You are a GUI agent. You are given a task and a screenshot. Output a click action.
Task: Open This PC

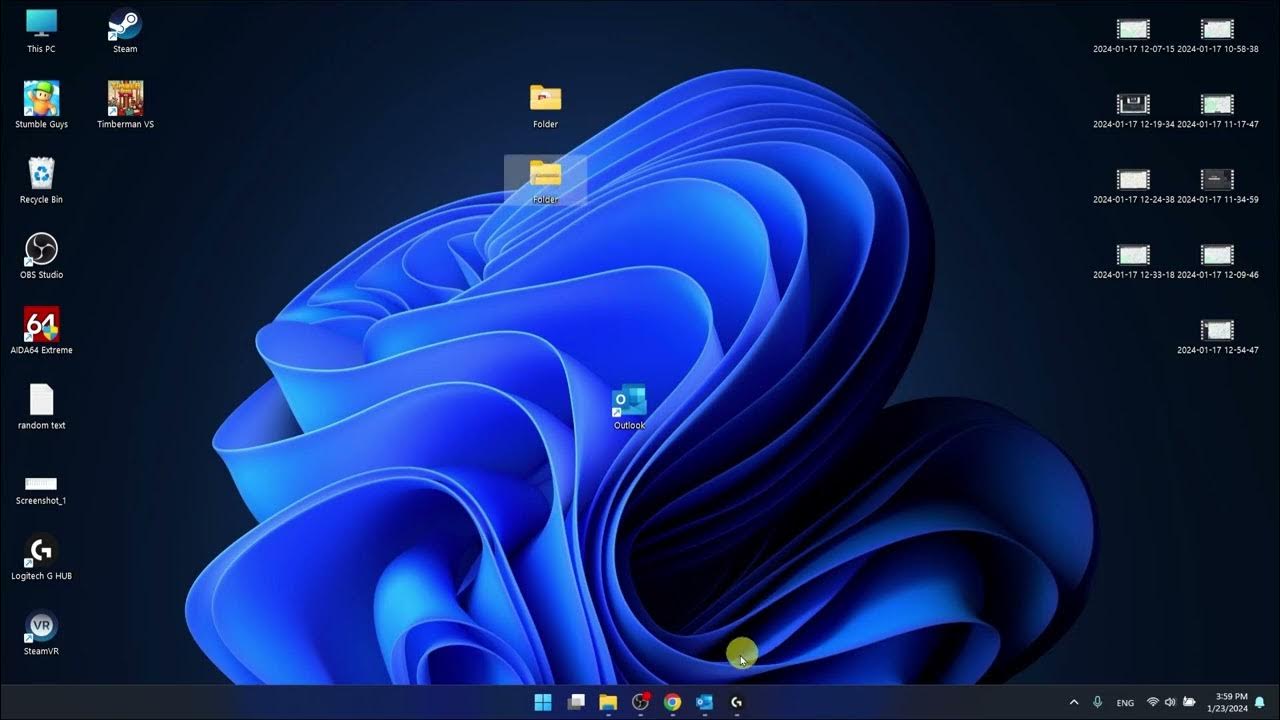pyautogui.click(x=41, y=22)
